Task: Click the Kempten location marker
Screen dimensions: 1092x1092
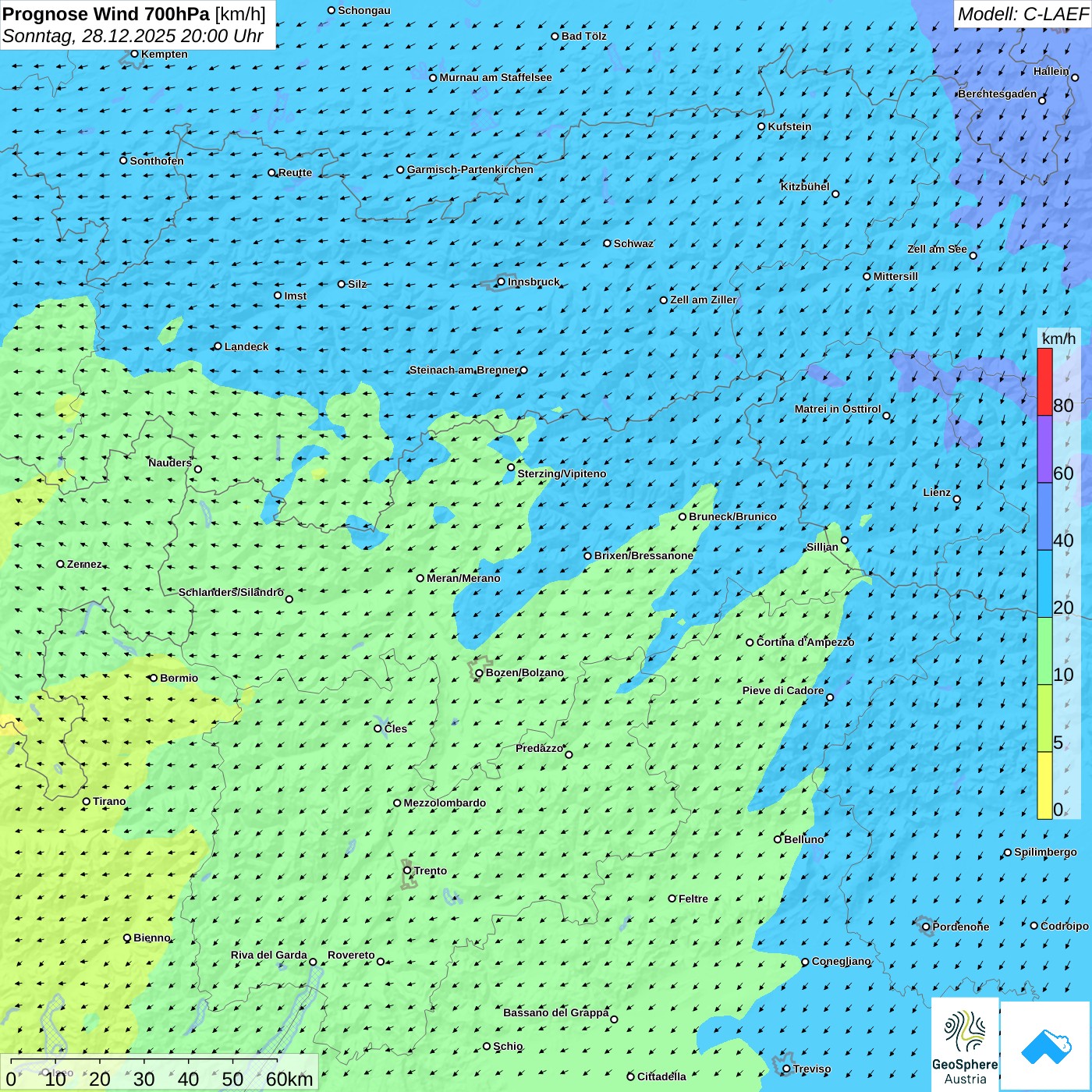Action: (134, 54)
